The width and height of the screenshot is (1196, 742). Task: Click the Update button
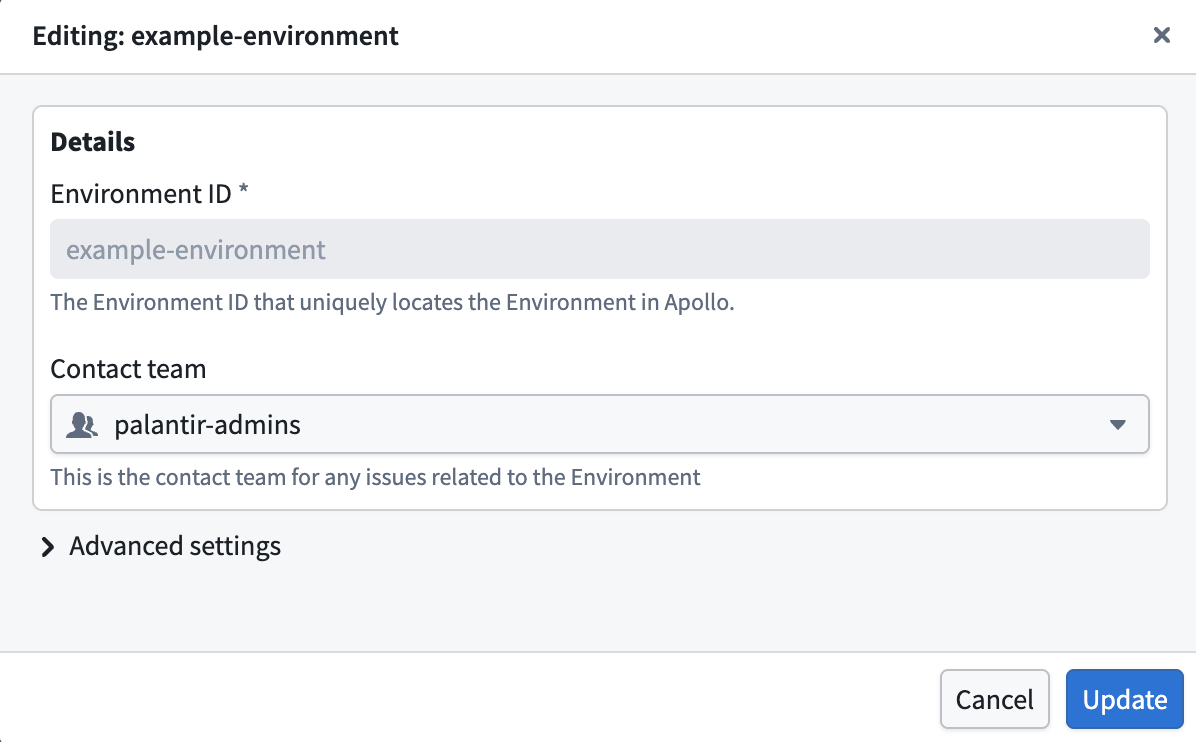(1124, 699)
